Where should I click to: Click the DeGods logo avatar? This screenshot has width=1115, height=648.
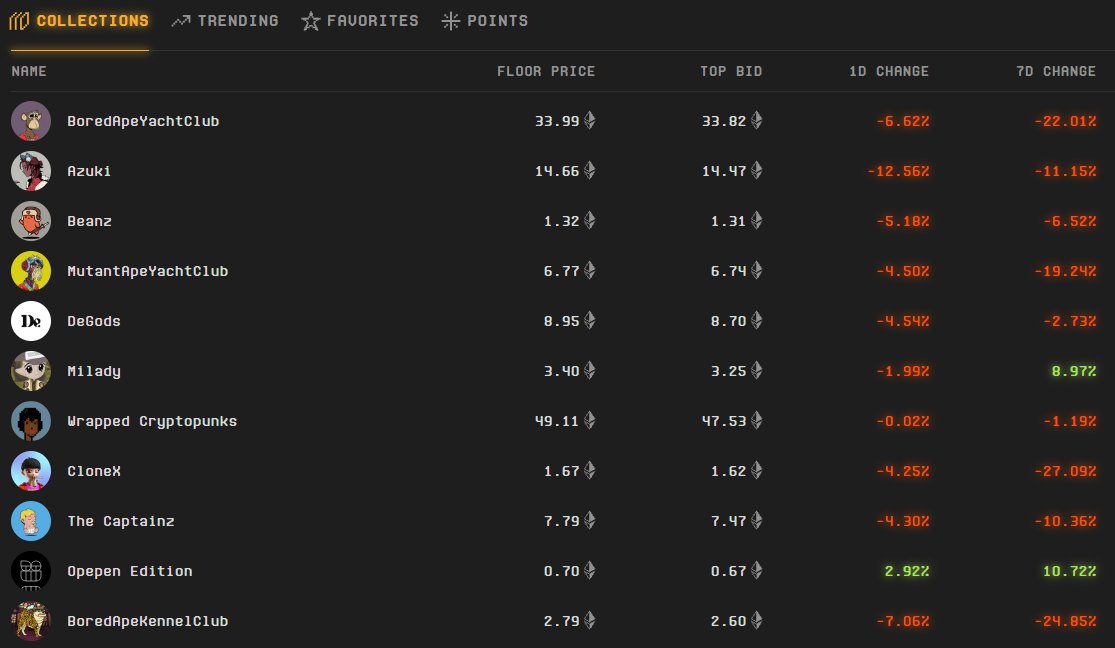click(31, 321)
